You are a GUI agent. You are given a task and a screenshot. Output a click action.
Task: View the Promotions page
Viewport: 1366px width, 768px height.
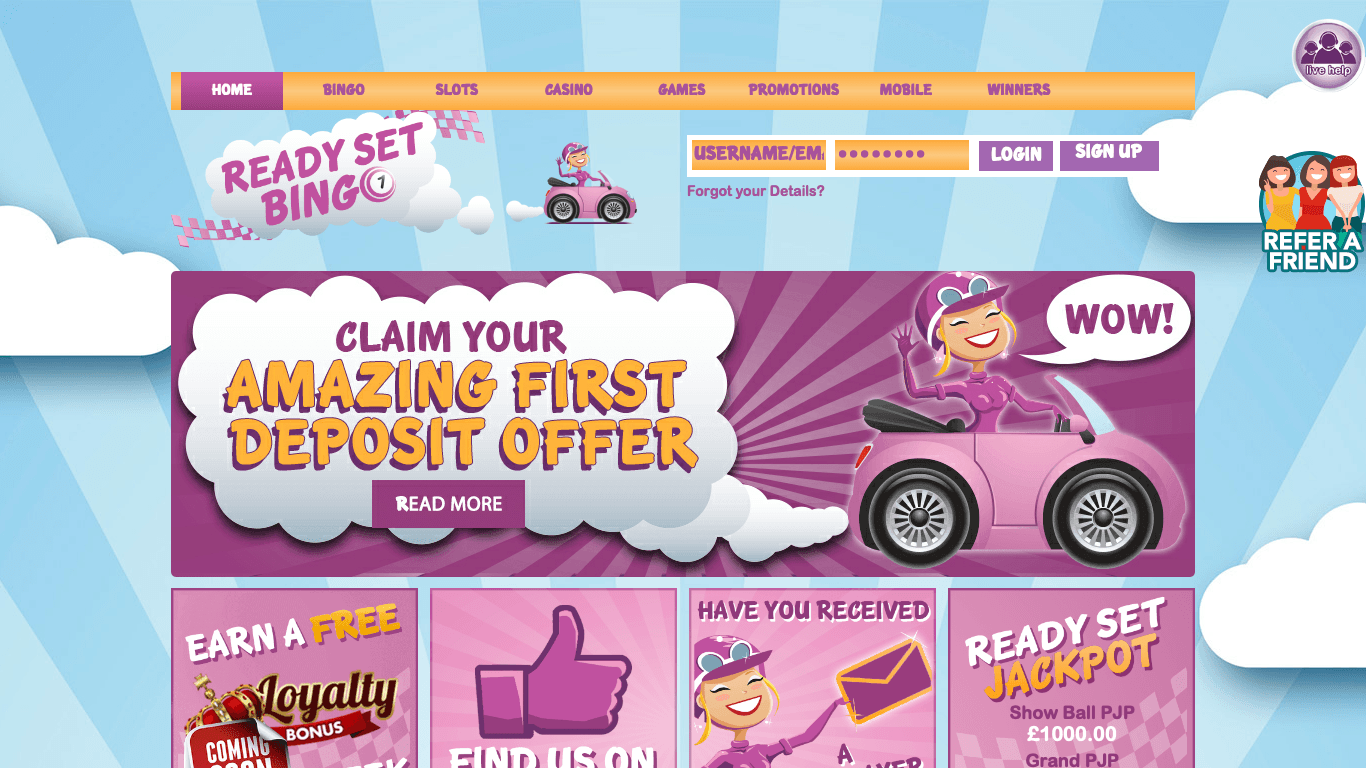(794, 90)
